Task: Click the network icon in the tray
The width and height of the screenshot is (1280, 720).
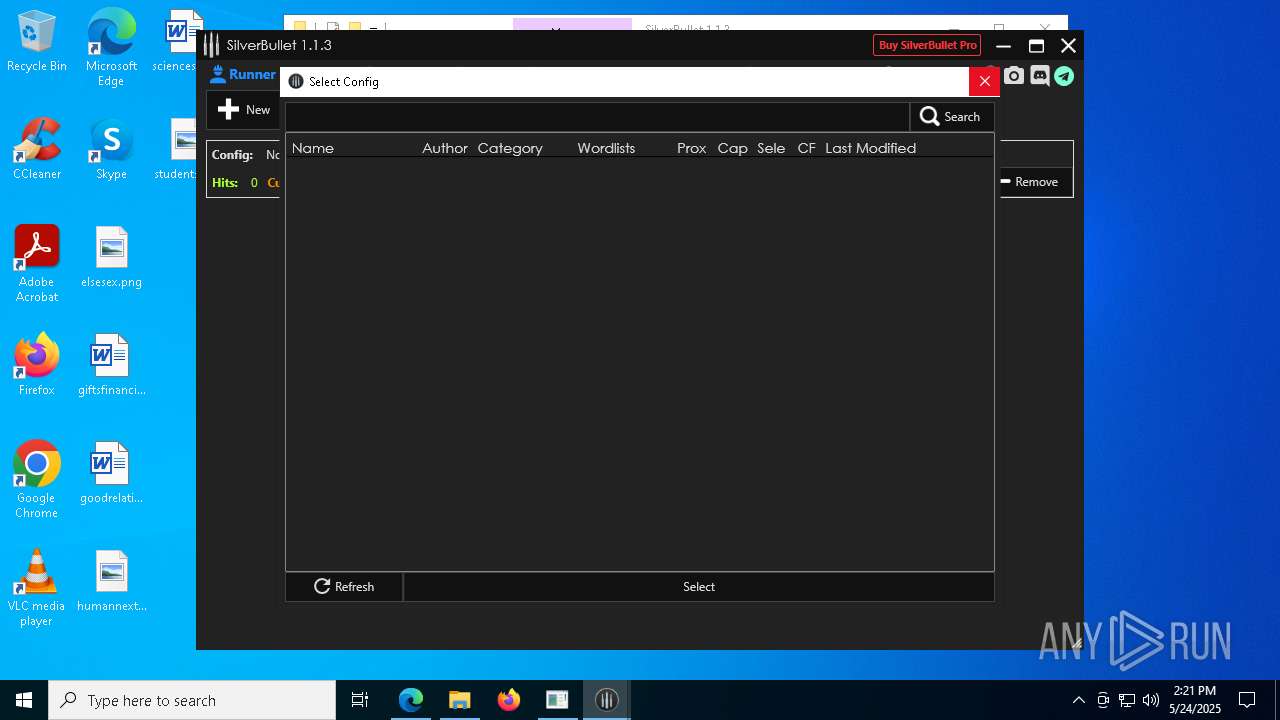Action: pyautogui.click(x=1127, y=700)
